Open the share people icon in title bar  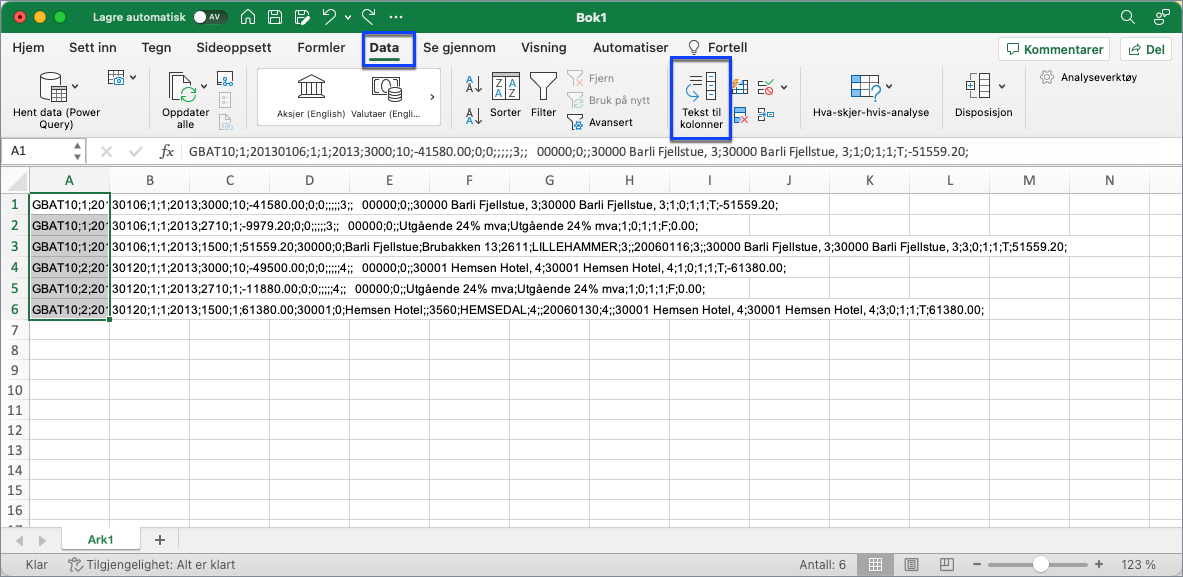point(1162,17)
